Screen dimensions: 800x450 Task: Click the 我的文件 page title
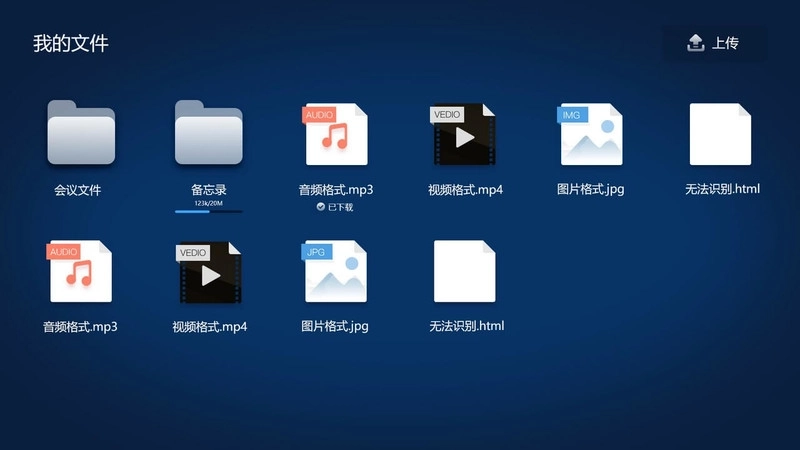(71, 43)
